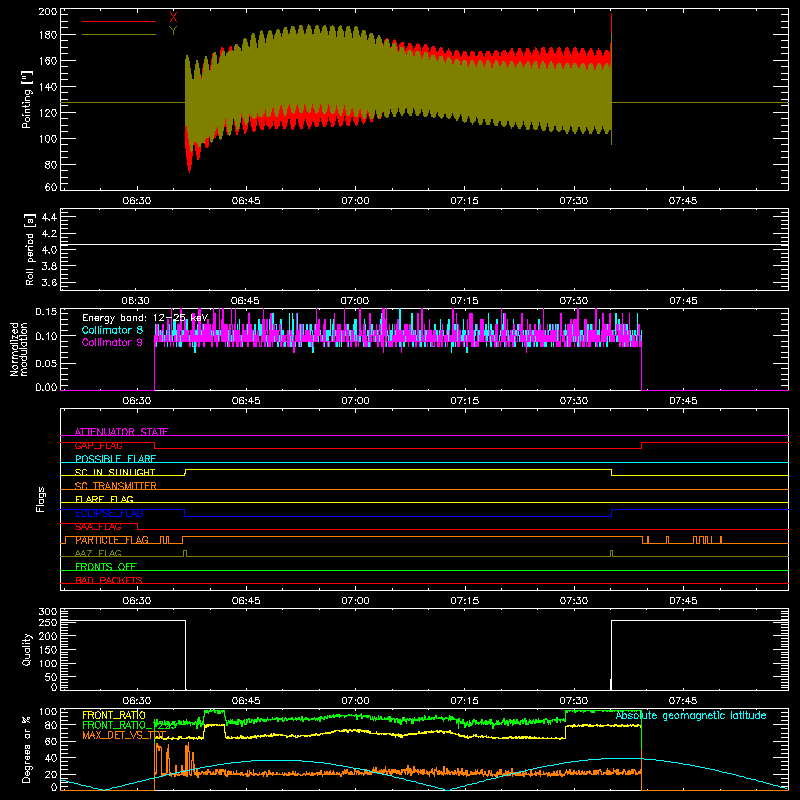Click the 250 value on Quality axis
The height and width of the screenshot is (800, 800).
pos(47,623)
